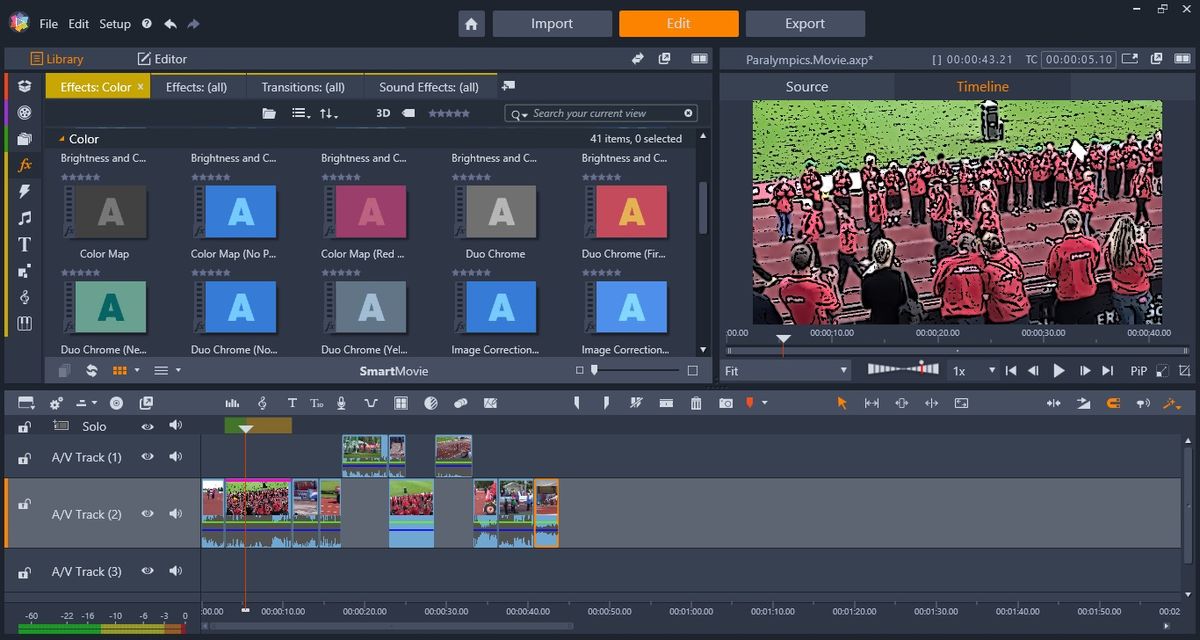Click the Export button

805,23
